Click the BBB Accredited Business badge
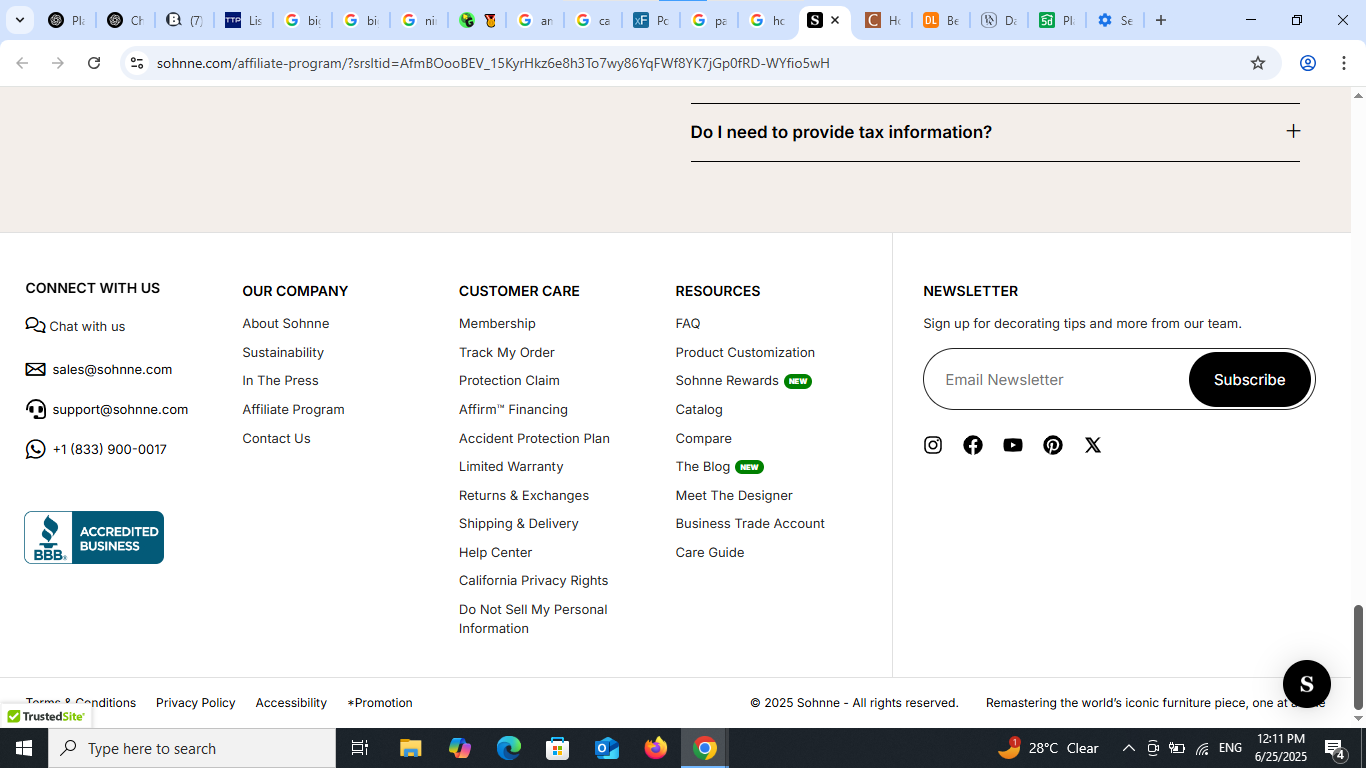 (x=94, y=537)
